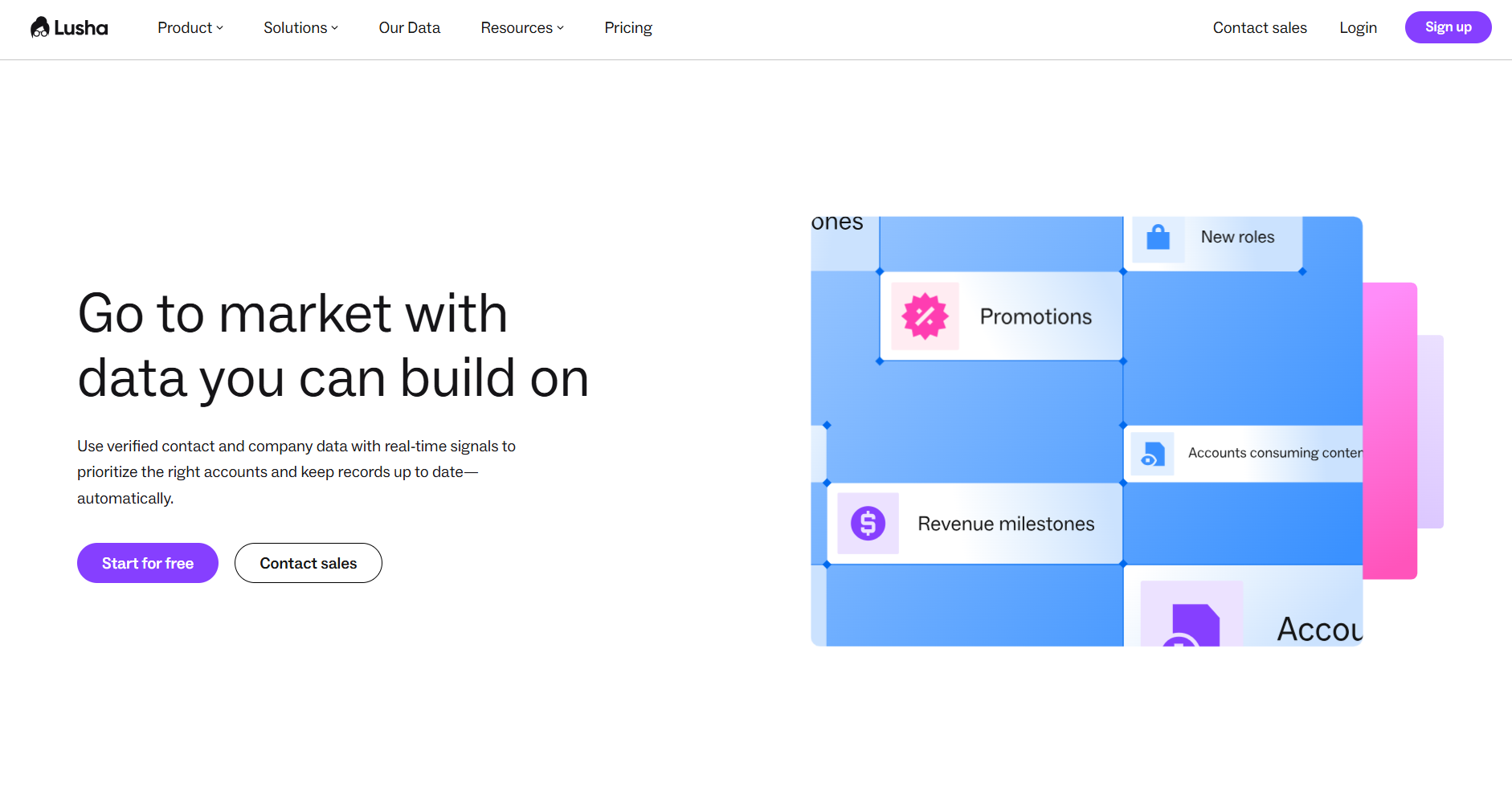This screenshot has width=1512, height=787.
Task: Go to the Pricing page
Action: coord(627,28)
